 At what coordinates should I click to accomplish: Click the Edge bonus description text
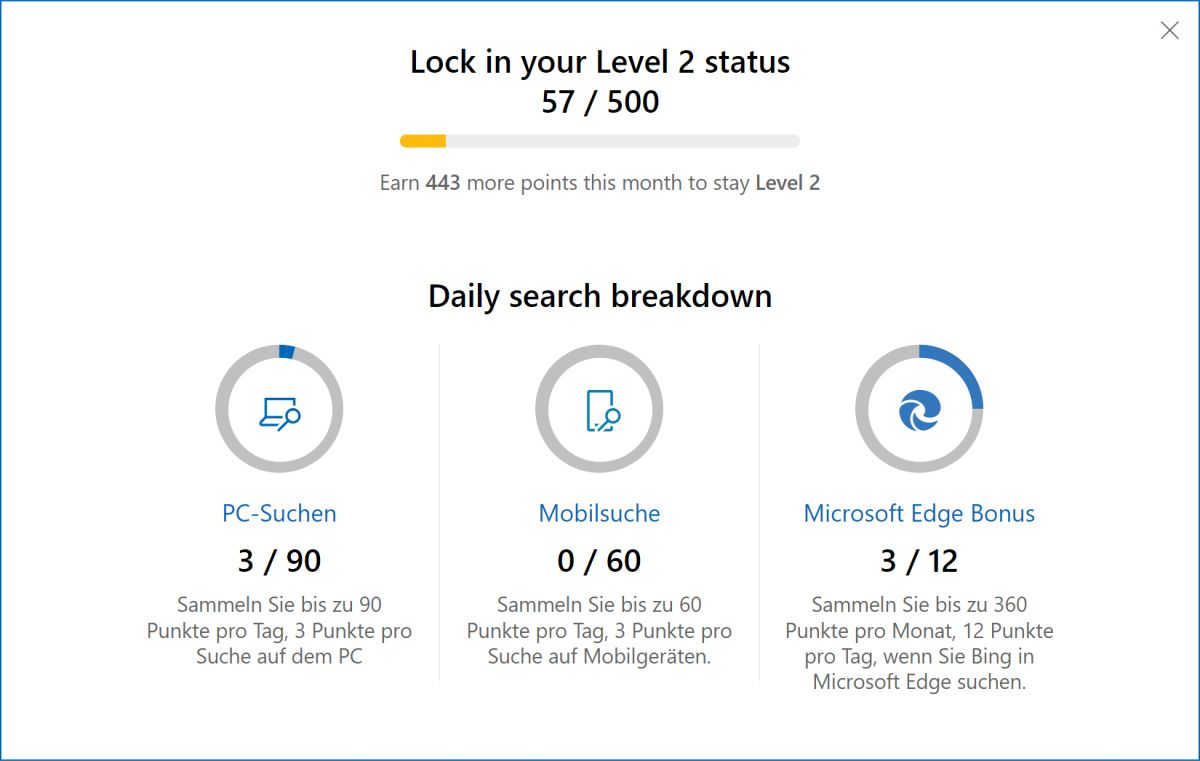[x=919, y=644]
